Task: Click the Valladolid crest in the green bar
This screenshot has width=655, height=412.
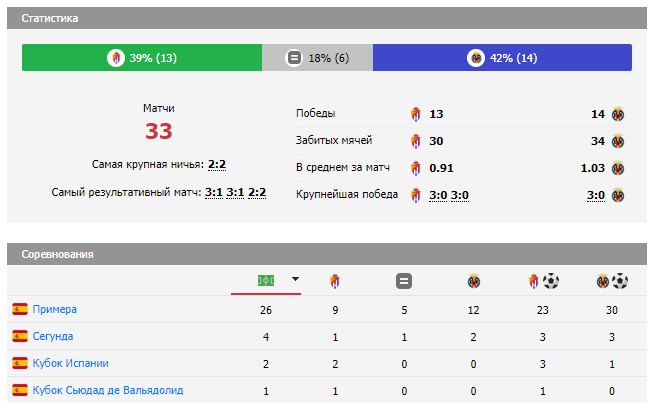Action: 116,58
